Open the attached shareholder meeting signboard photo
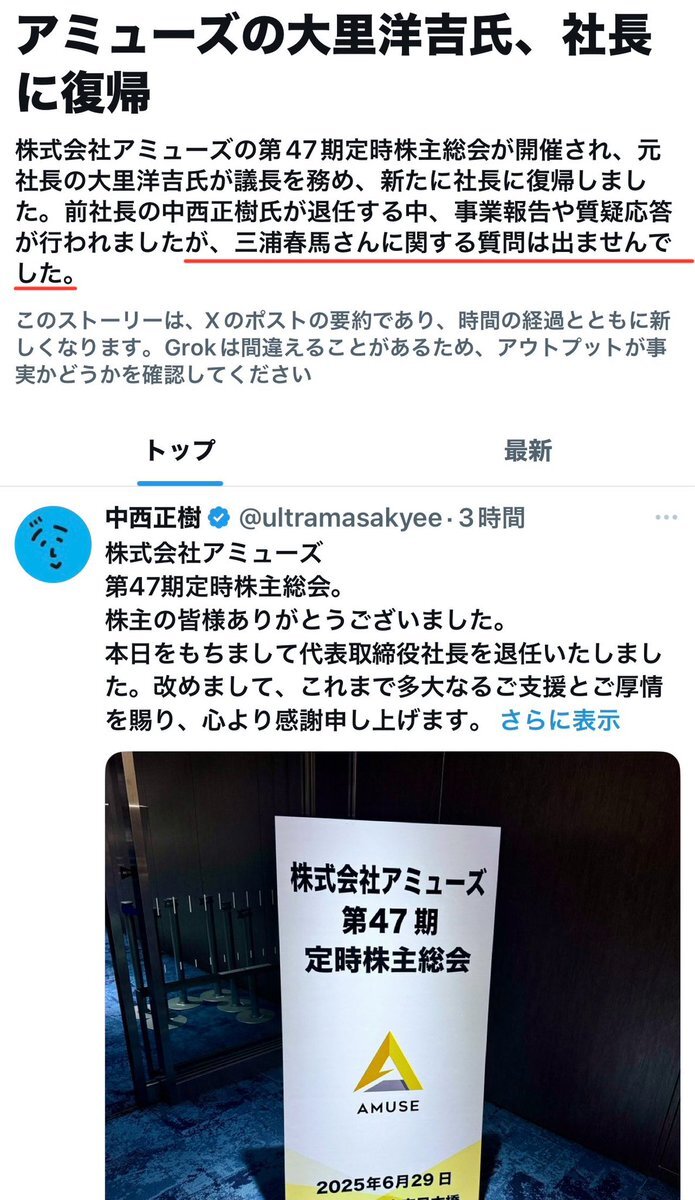Viewport: 695px width, 1200px height. tap(393, 975)
